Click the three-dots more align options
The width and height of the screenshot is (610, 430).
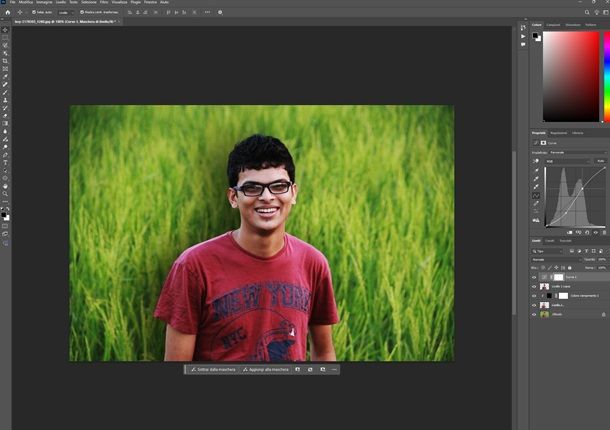[207, 12]
